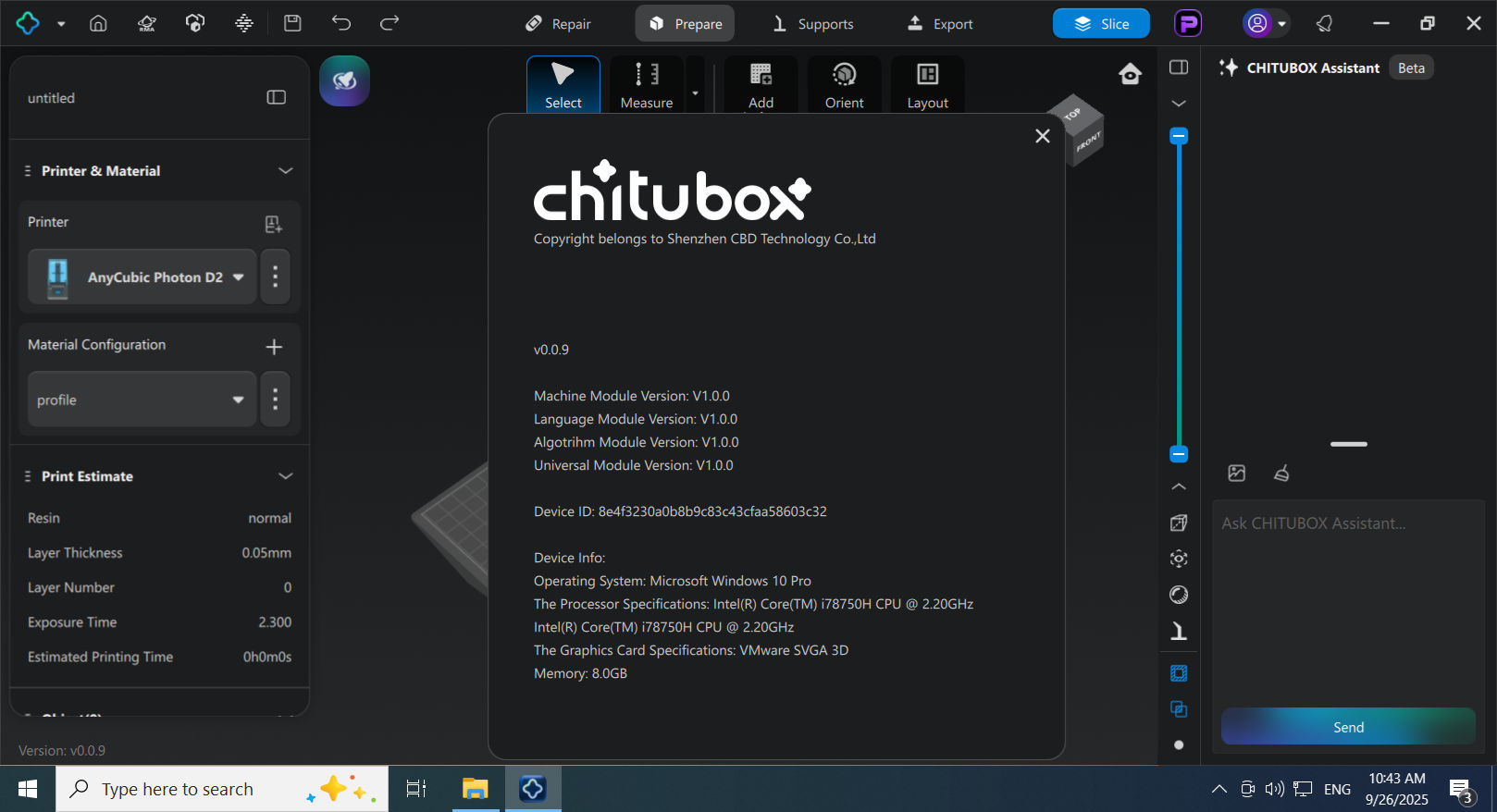Attach an image in CHITUBOX Assistant
The image size is (1497, 812).
[x=1237, y=474]
